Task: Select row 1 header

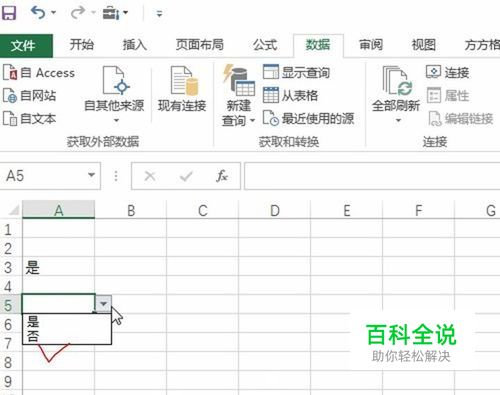Action: click(10, 229)
